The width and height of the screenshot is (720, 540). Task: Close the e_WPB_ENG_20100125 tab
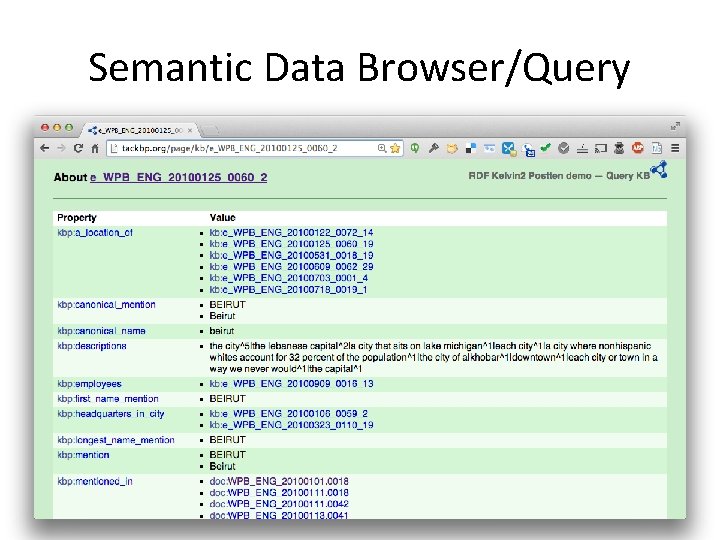point(190,130)
